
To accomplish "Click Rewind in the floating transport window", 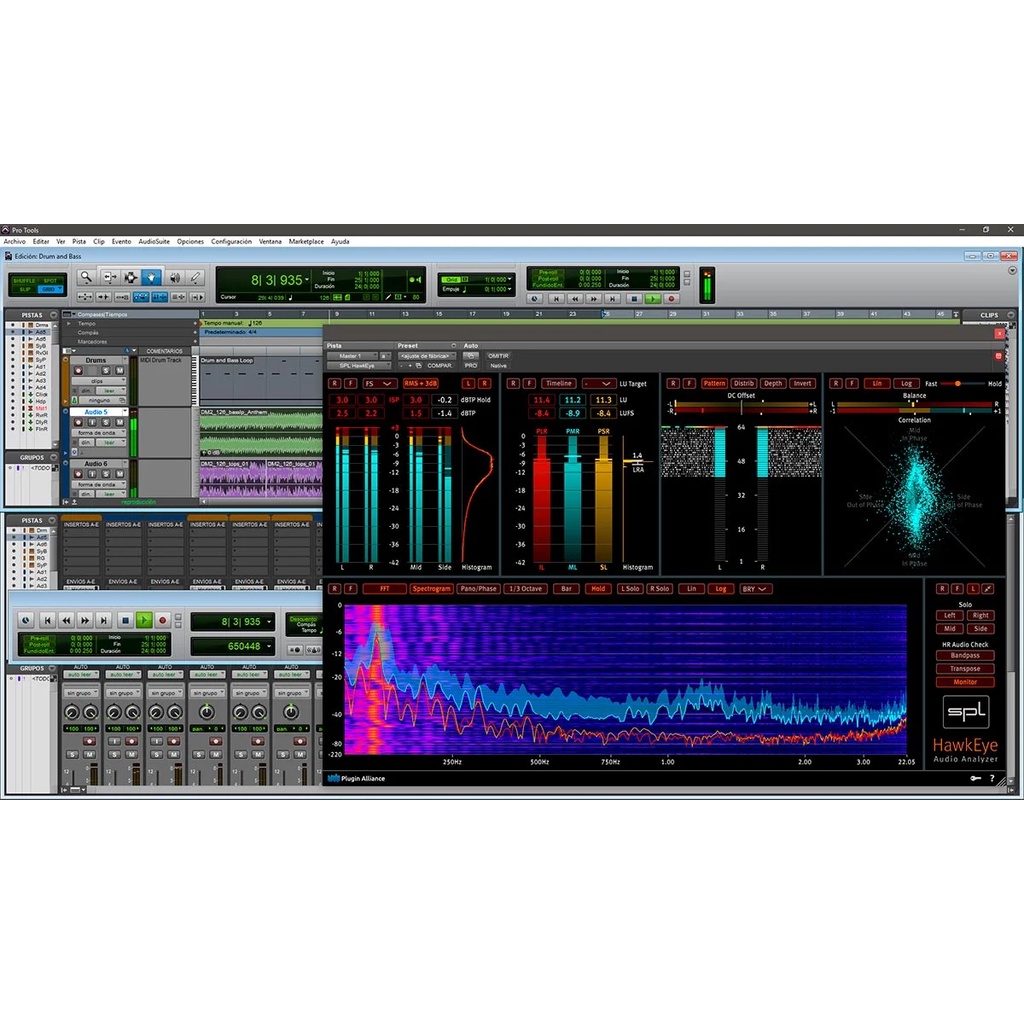I will [x=66, y=620].
